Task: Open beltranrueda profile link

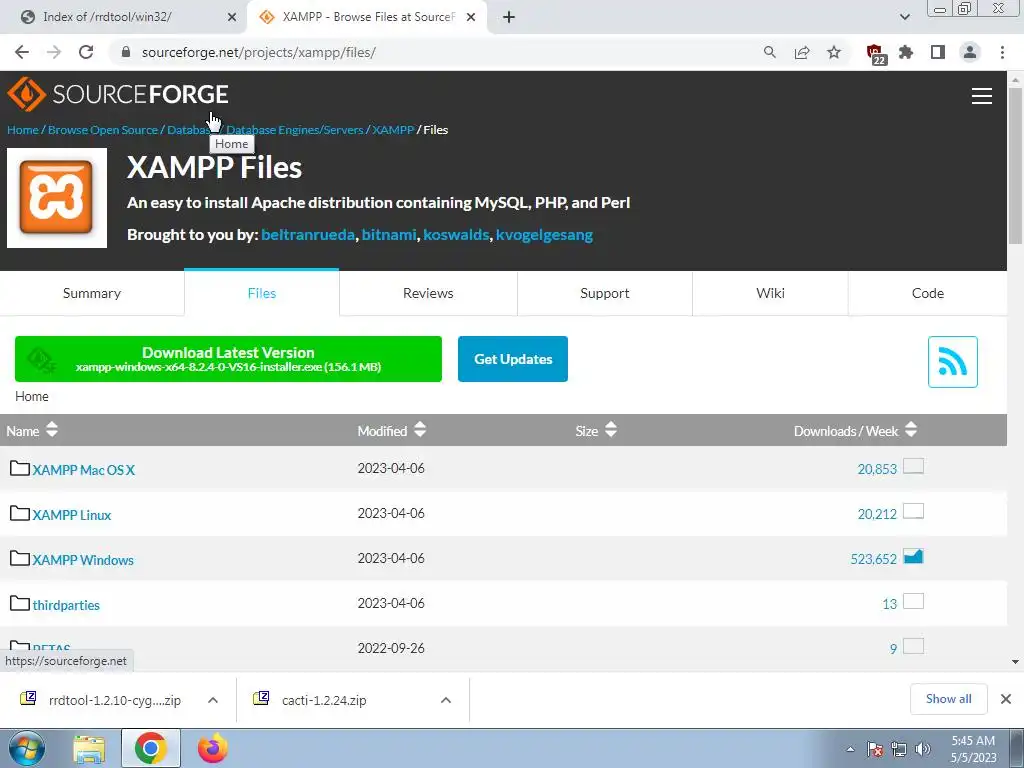Action: point(308,234)
